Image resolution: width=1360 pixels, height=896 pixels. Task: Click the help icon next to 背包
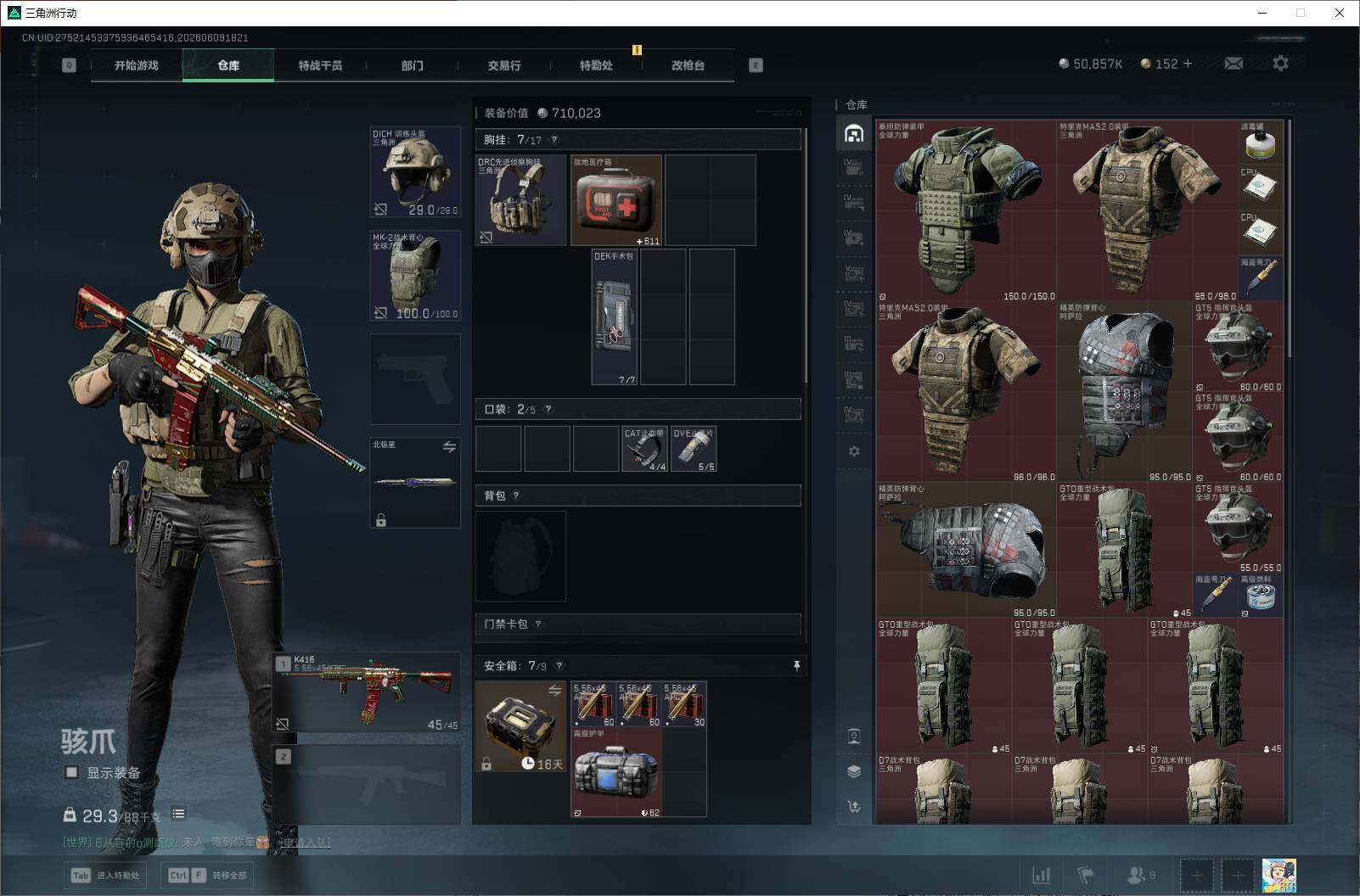pos(516,496)
